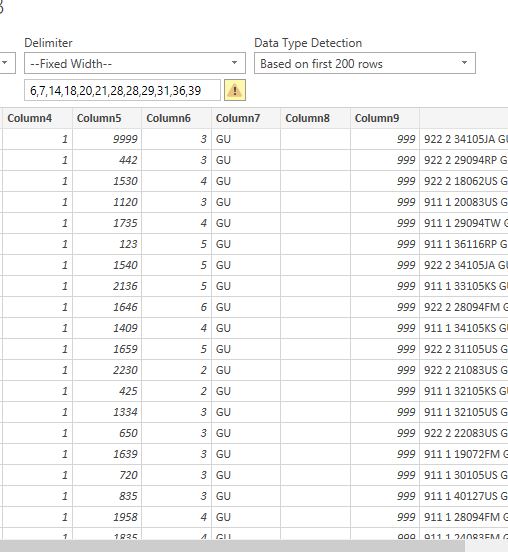508x552 pixels.
Task: Click the cell containing 9999 in Column5
Action: coord(107,139)
